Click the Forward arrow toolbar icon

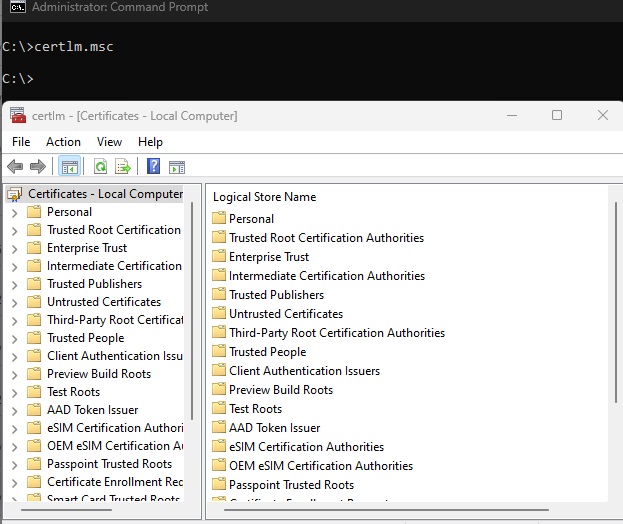[38, 166]
